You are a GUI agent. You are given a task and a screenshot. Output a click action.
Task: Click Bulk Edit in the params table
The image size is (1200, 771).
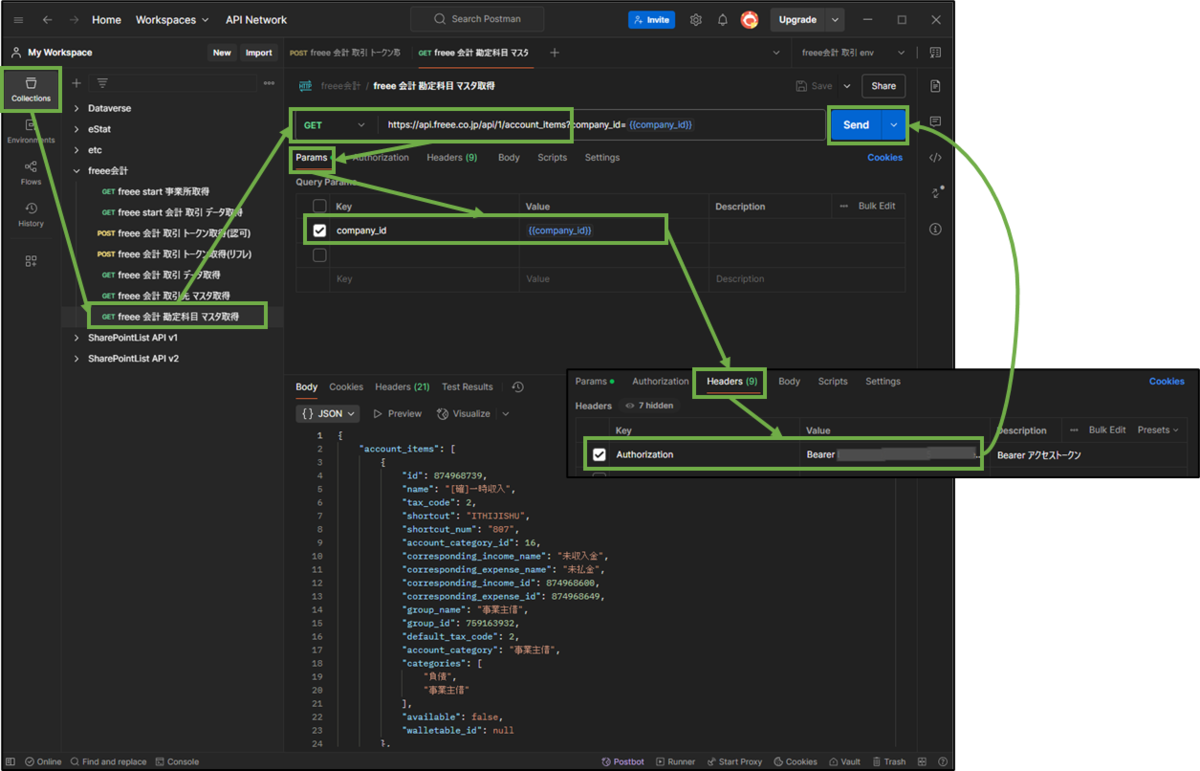pyautogui.click(x=877, y=206)
